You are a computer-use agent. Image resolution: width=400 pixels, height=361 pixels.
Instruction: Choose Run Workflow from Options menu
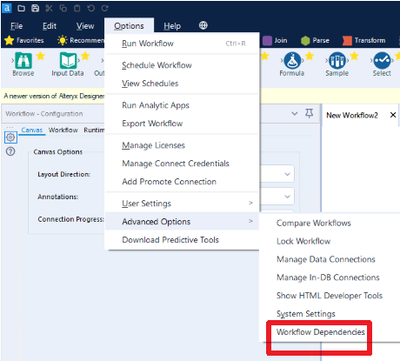coord(182,43)
